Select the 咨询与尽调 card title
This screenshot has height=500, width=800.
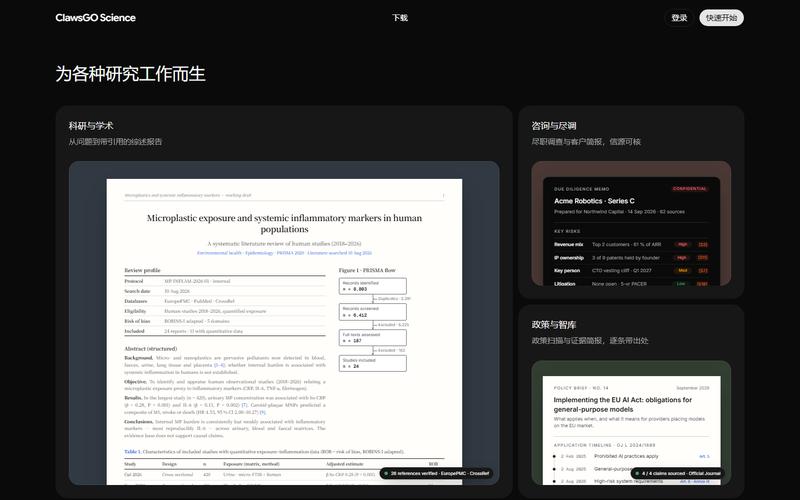(554, 126)
